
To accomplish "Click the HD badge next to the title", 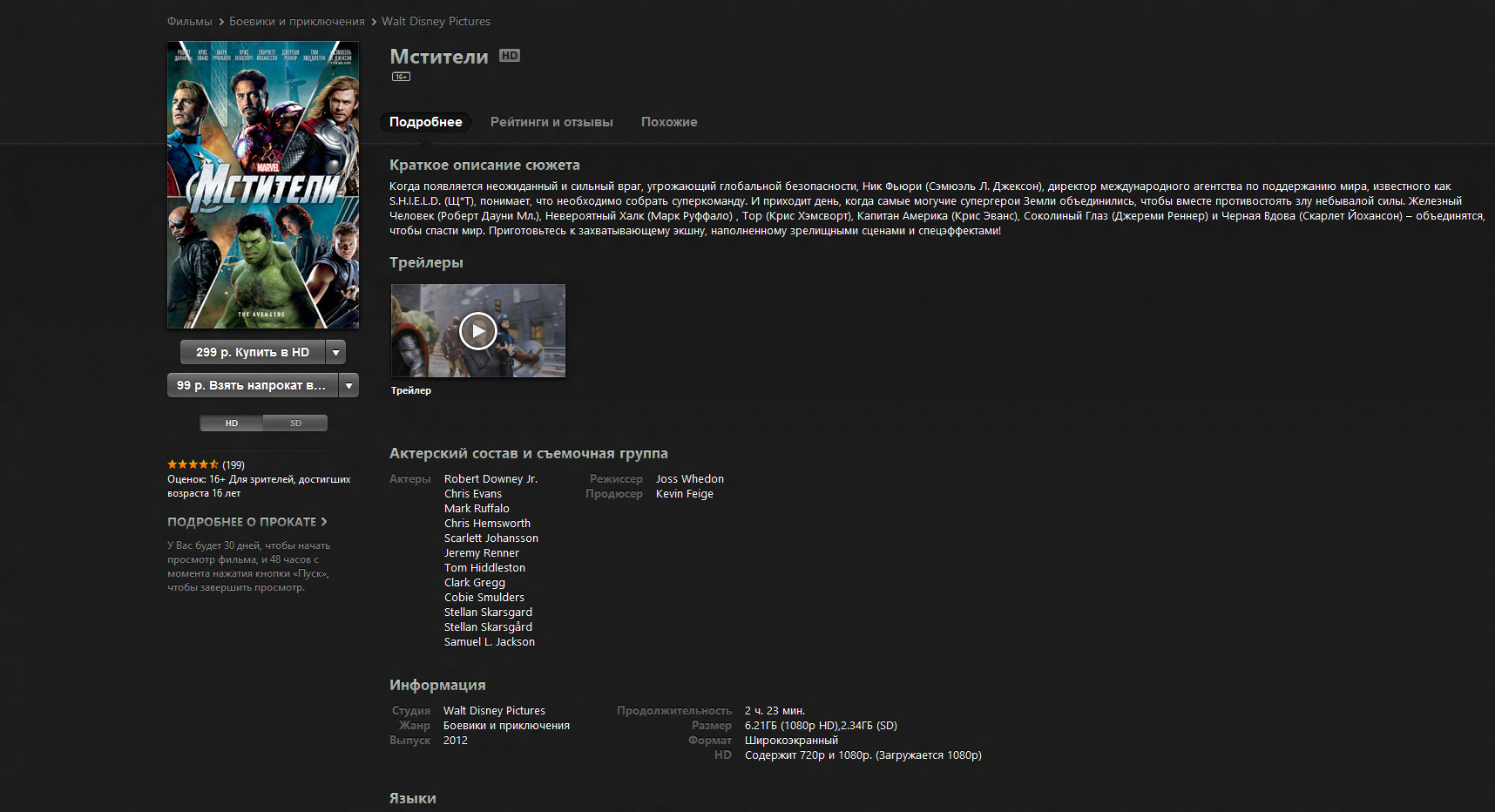I will 510,56.
